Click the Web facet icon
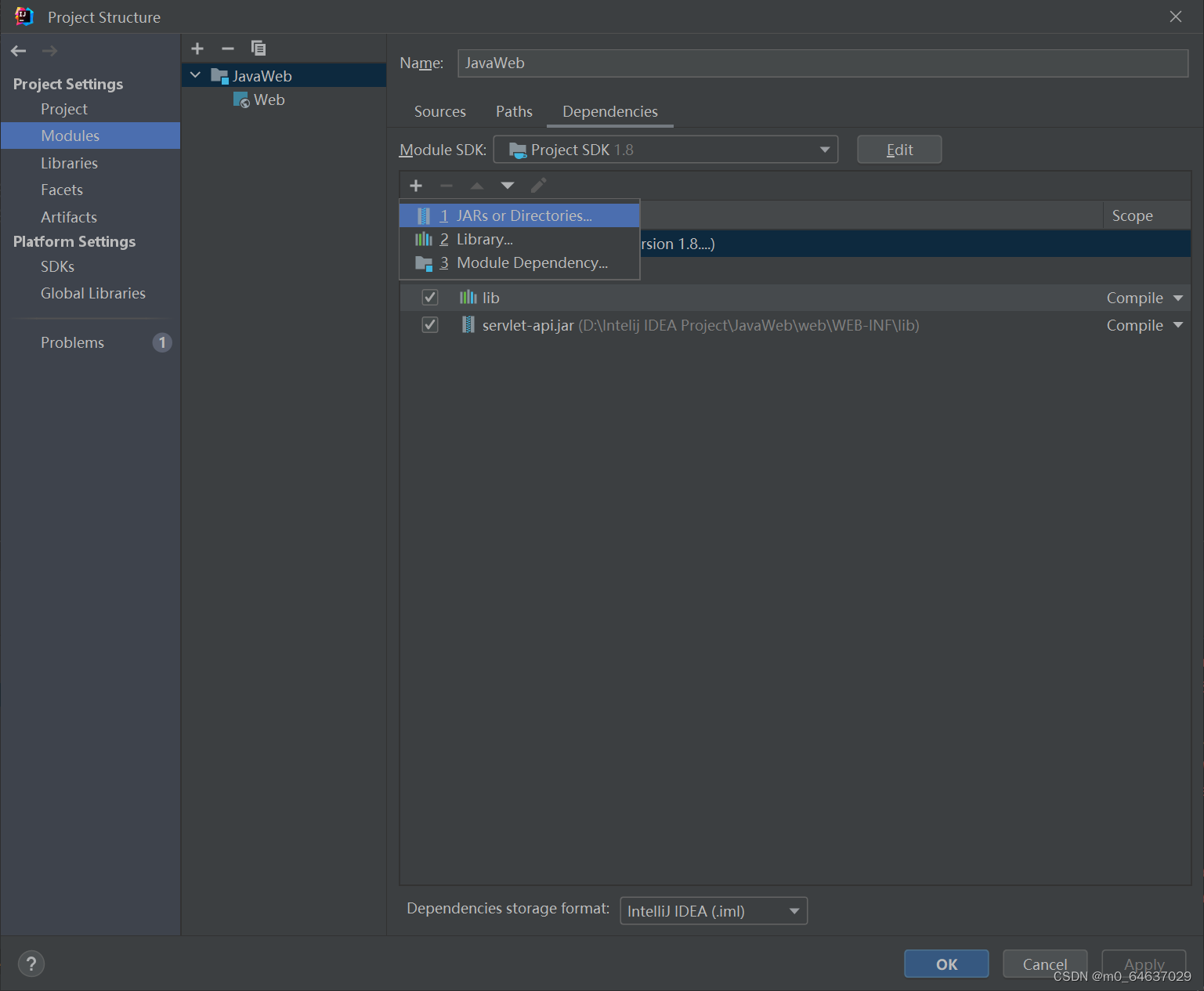This screenshot has width=1204, height=991. coord(241,99)
